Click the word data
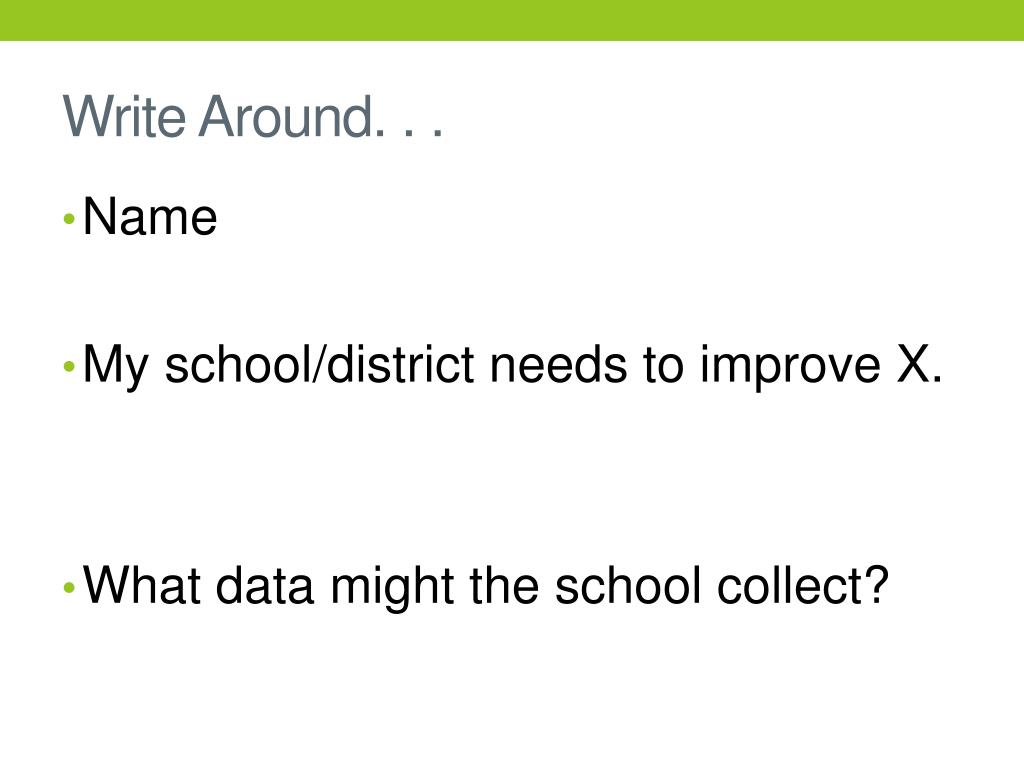 click(x=264, y=584)
